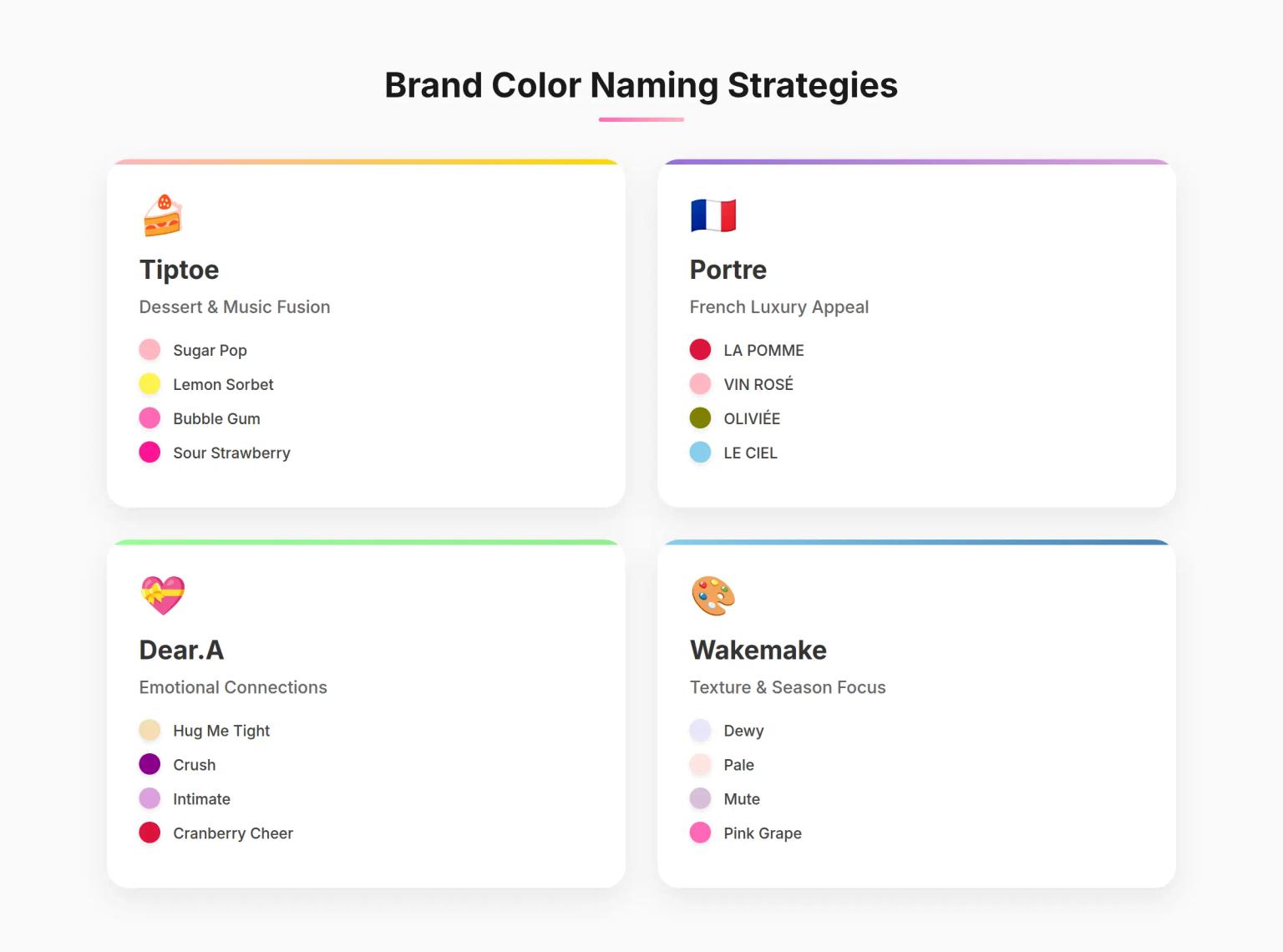Screen dimensions: 1283x952
Task: Select the Lemon Sorbet yellow swatch
Action: (150, 384)
